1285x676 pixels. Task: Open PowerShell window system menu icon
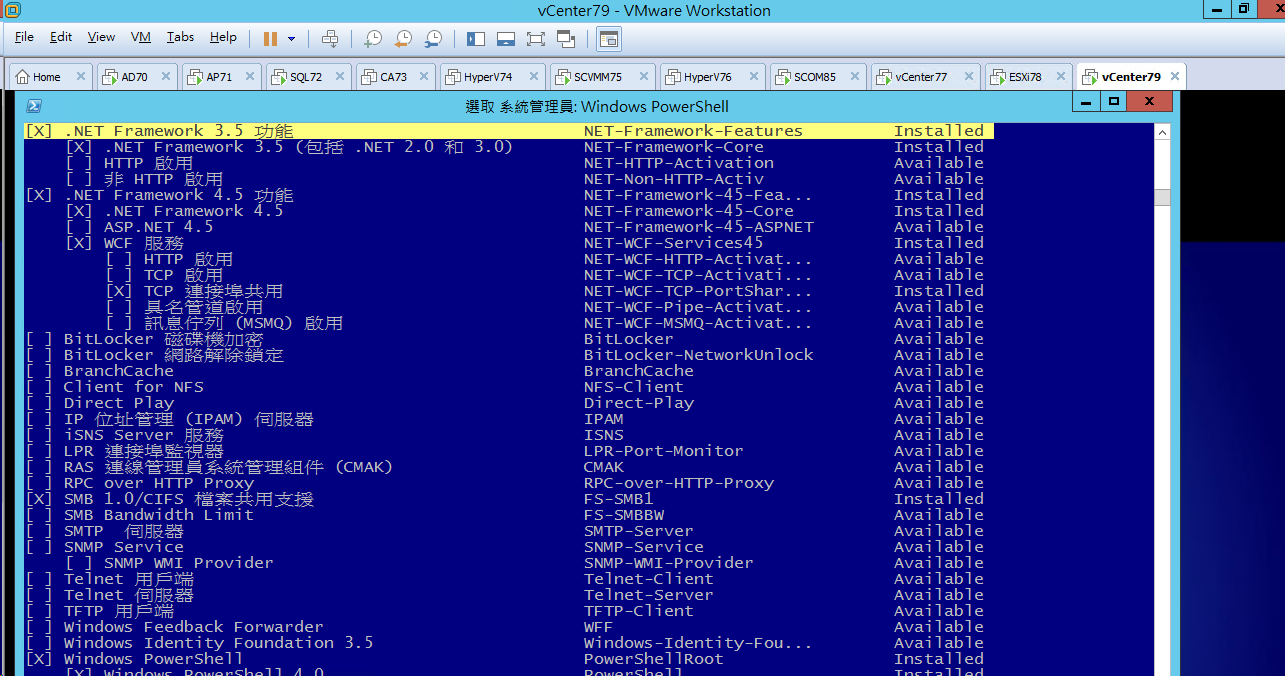click(33, 106)
